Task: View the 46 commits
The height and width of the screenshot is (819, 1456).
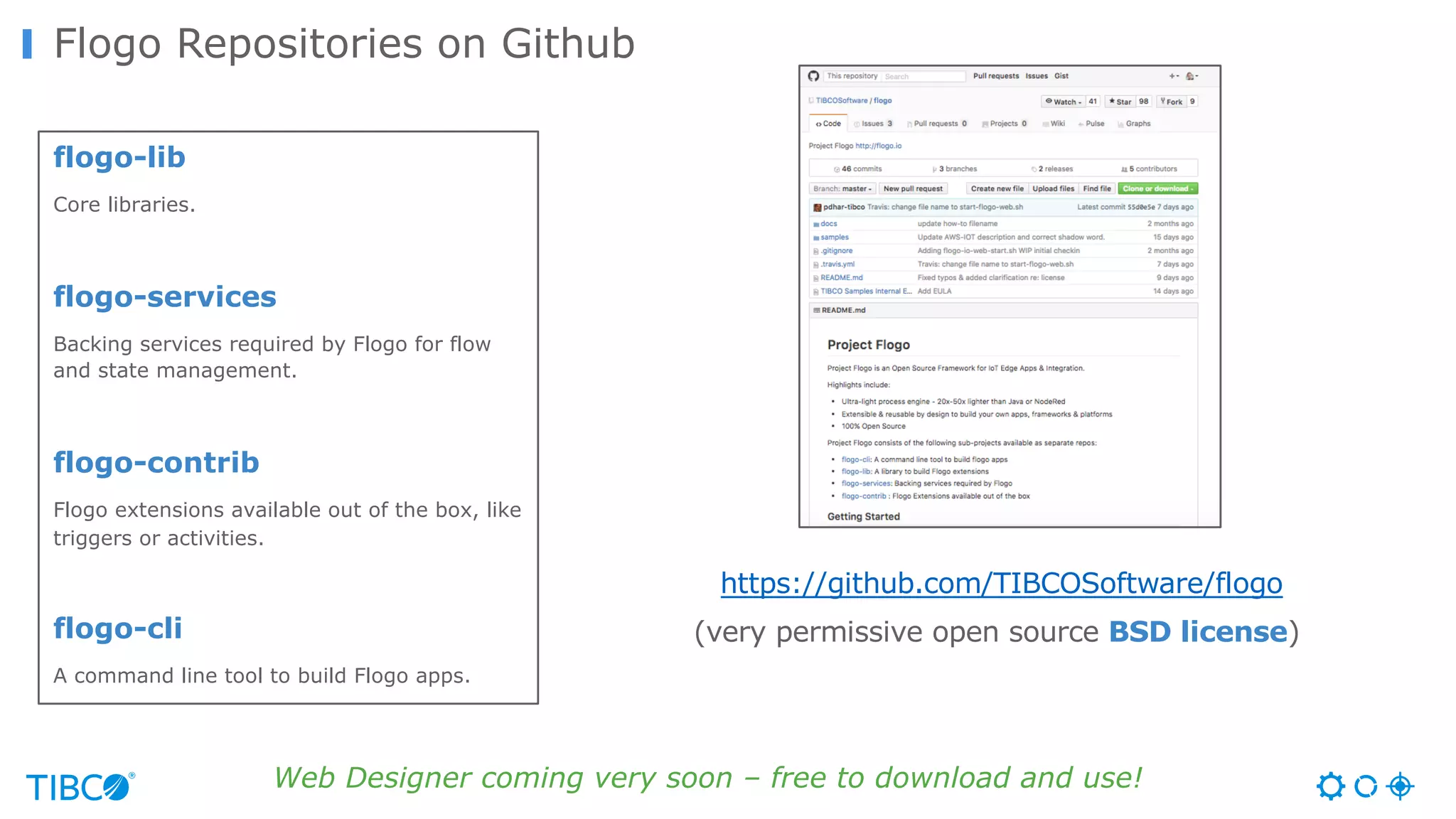Action: (858, 169)
